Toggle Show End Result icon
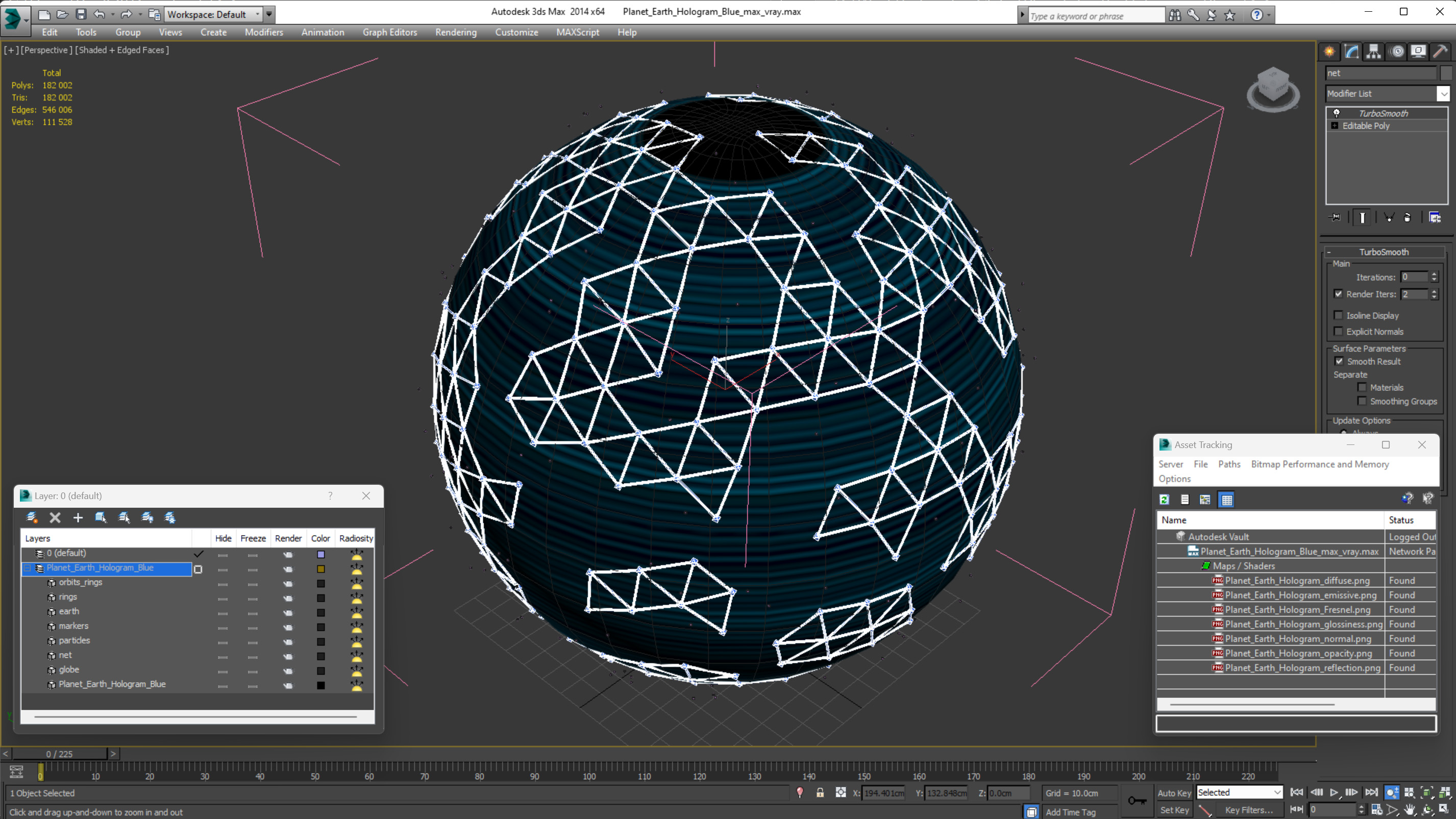The width and height of the screenshot is (1456, 819). (x=1362, y=217)
